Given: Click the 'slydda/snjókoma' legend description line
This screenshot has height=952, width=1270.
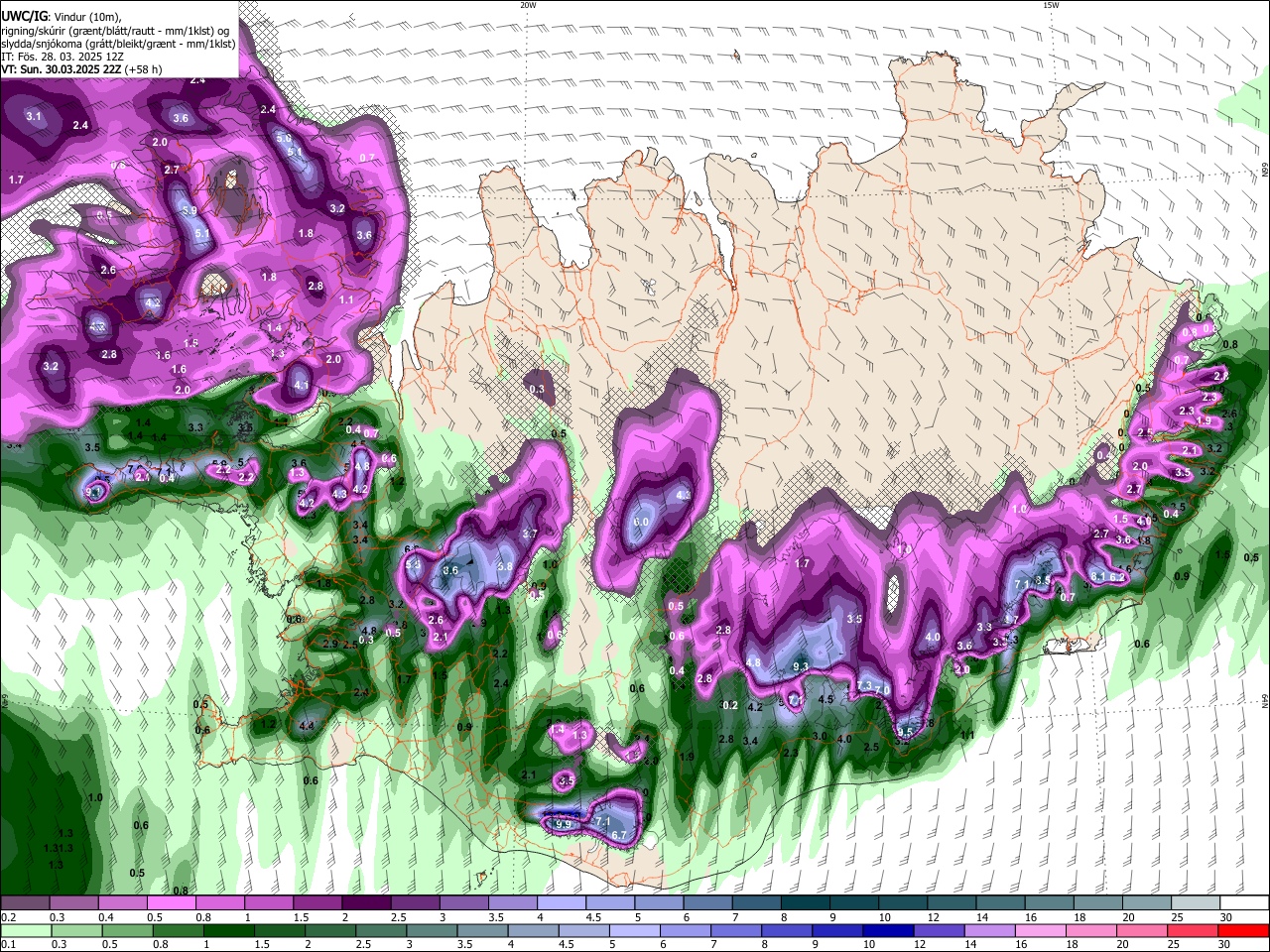Looking at the screenshot, I should (x=118, y=44).
